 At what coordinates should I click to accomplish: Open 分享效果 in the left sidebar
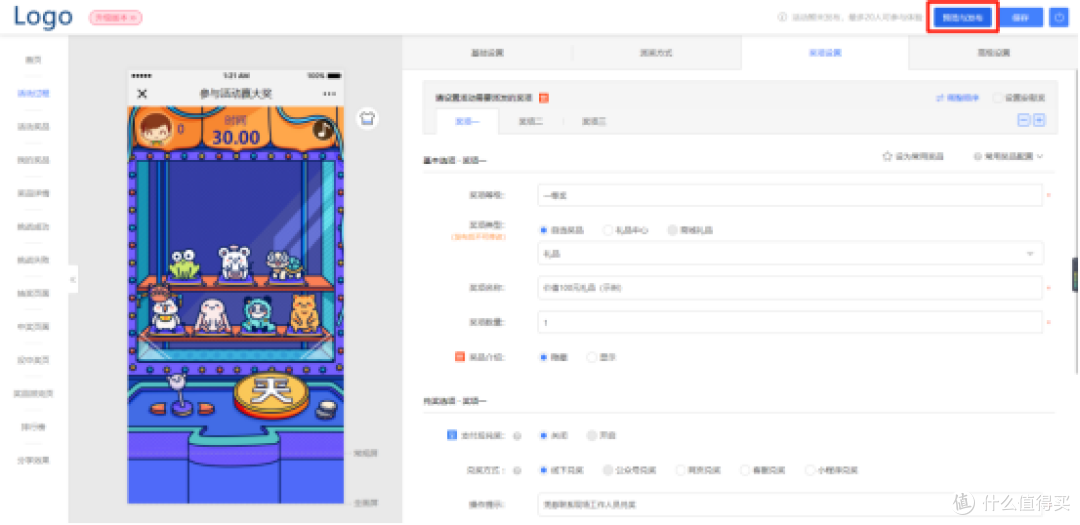tap(34, 460)
